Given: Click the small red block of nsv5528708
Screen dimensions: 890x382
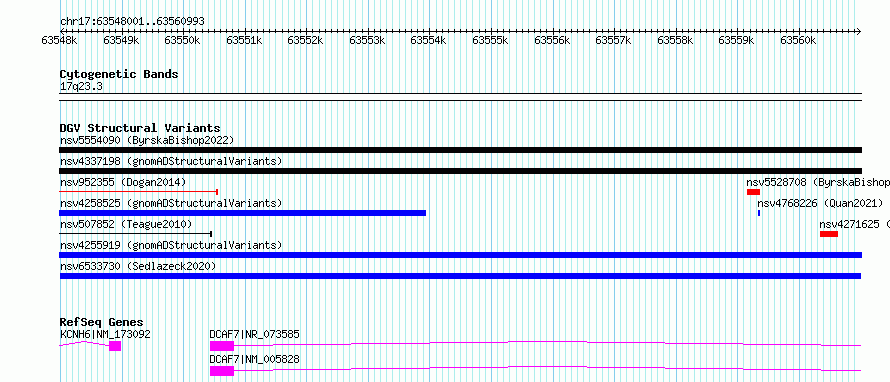Looking at the screenshot, I should (753, 192).
